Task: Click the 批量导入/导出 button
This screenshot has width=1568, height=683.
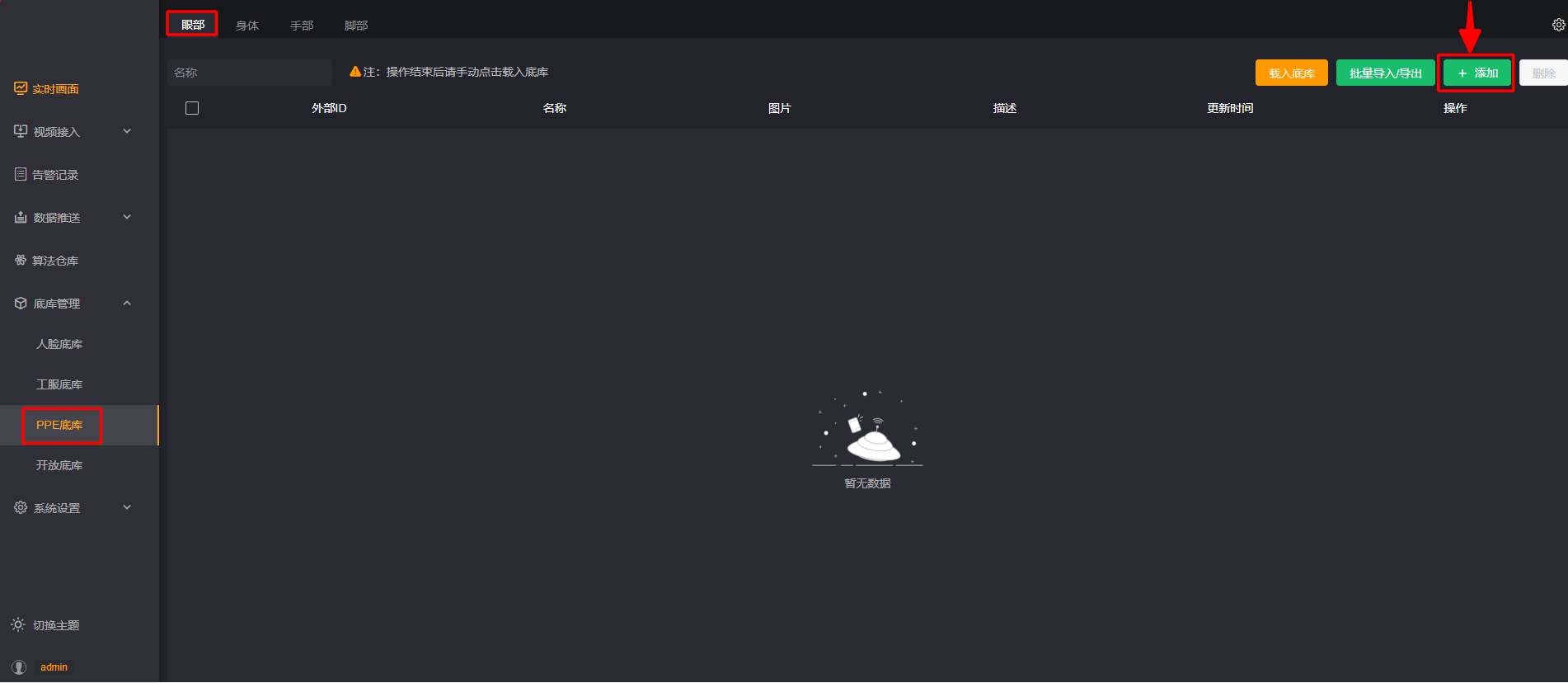Action: (1385, 73)
